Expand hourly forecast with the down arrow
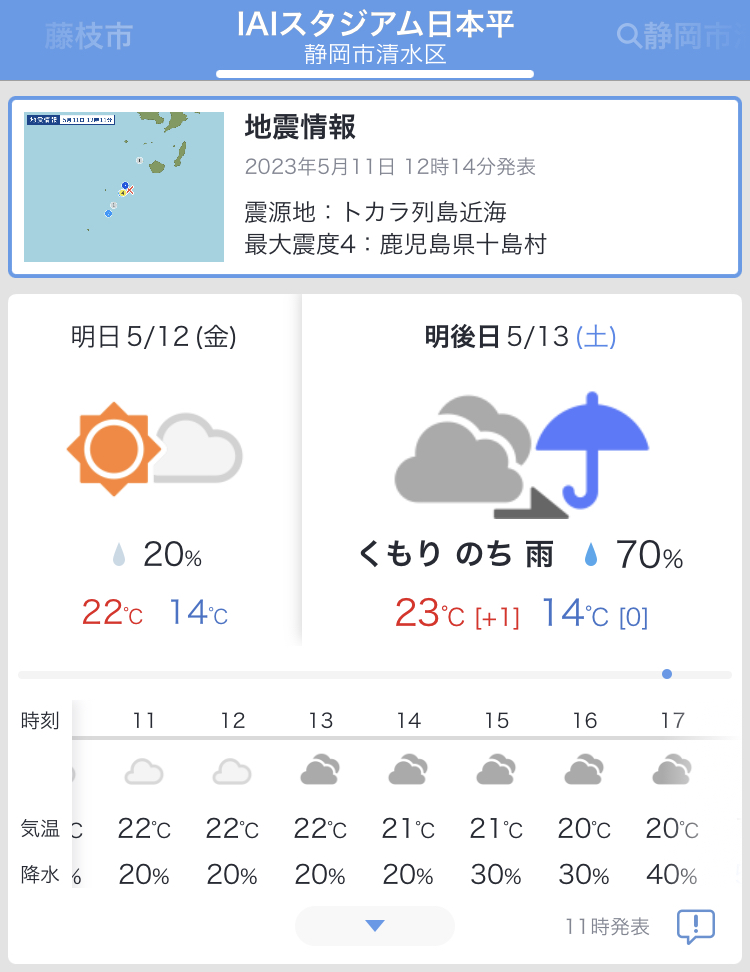The height and width of the screenshot is (972, 750). (x=375, y=926)
